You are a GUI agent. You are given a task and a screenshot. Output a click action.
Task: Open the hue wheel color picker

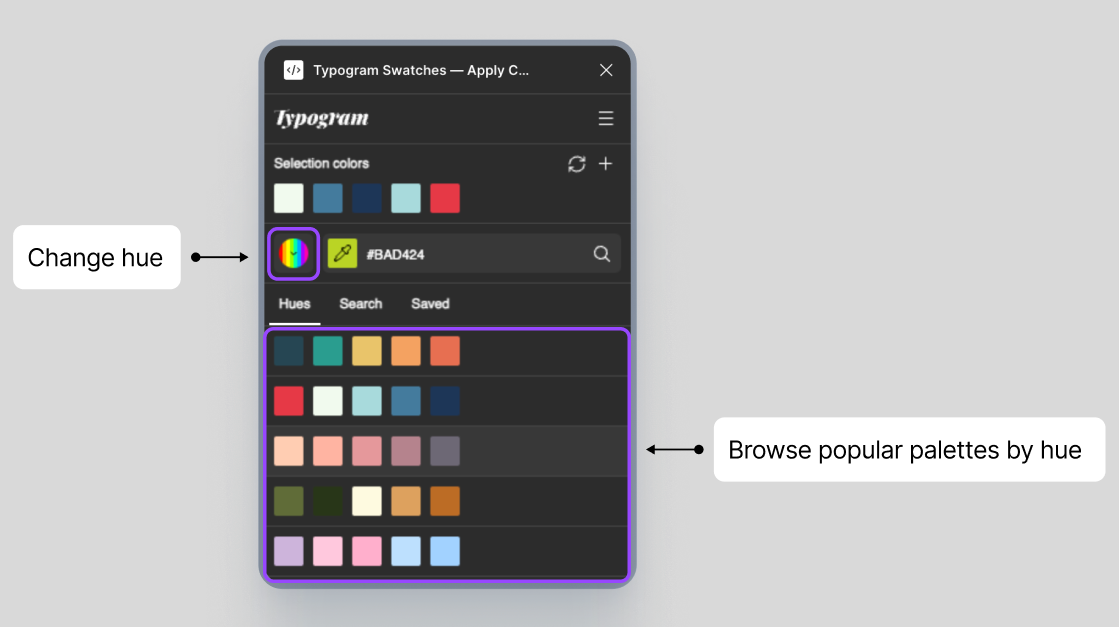pos(293,253)
